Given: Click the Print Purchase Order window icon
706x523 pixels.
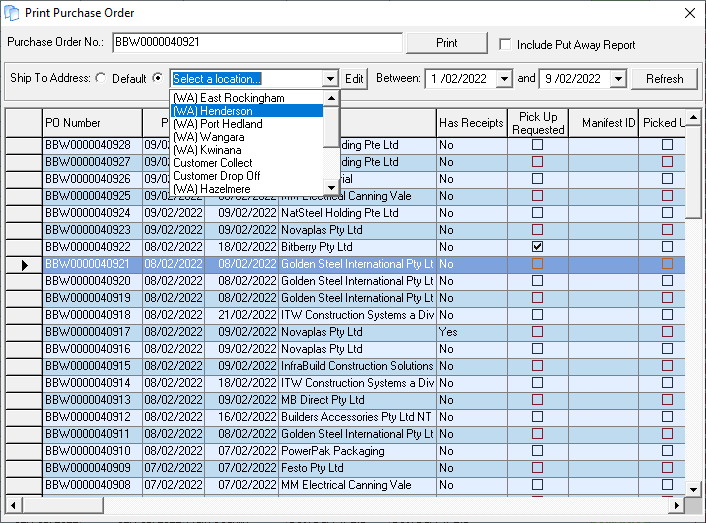Looking at the screenshot, I should [x=11, y=13].
